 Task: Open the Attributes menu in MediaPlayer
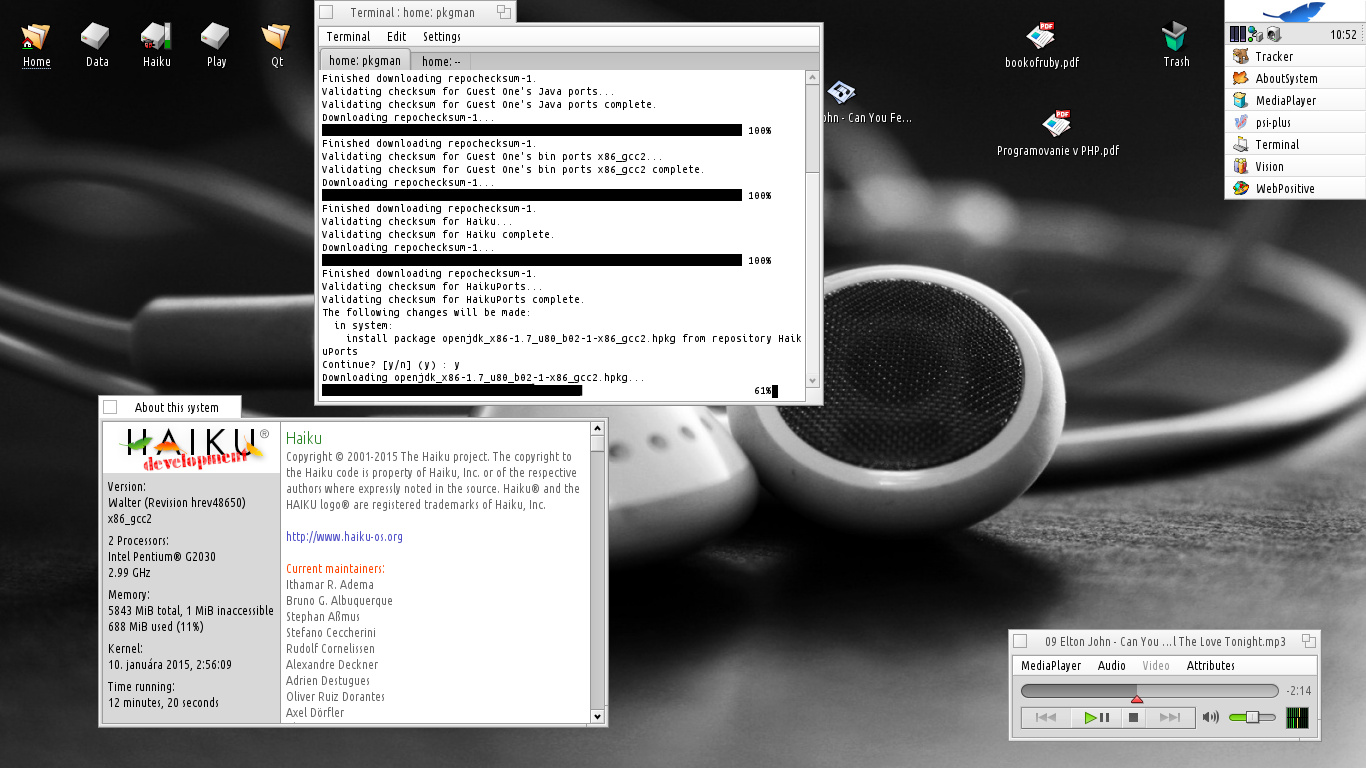(1211, 665)
